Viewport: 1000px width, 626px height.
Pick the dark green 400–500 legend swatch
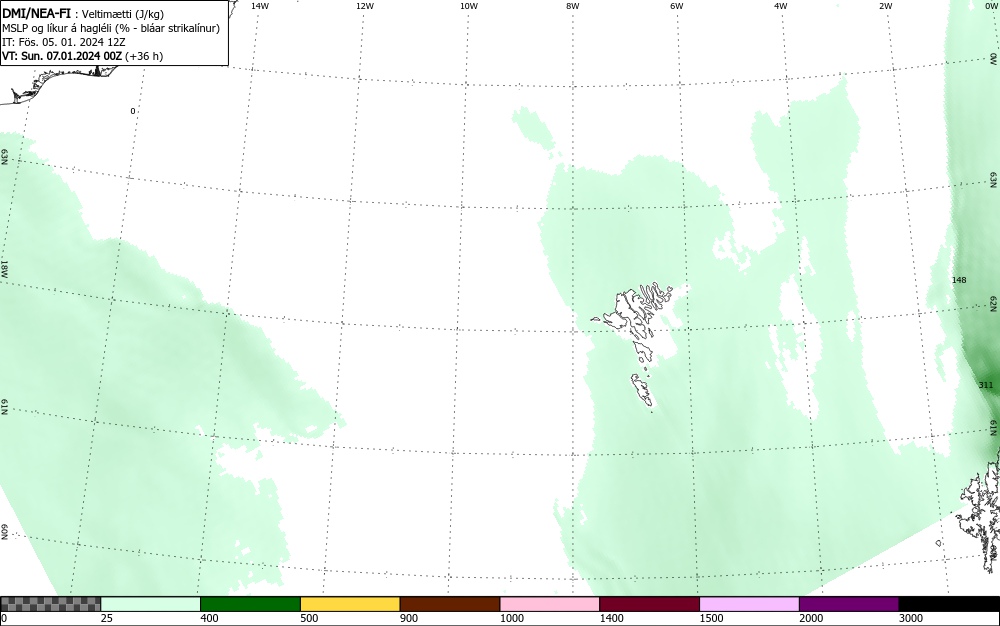pos(250,604)
